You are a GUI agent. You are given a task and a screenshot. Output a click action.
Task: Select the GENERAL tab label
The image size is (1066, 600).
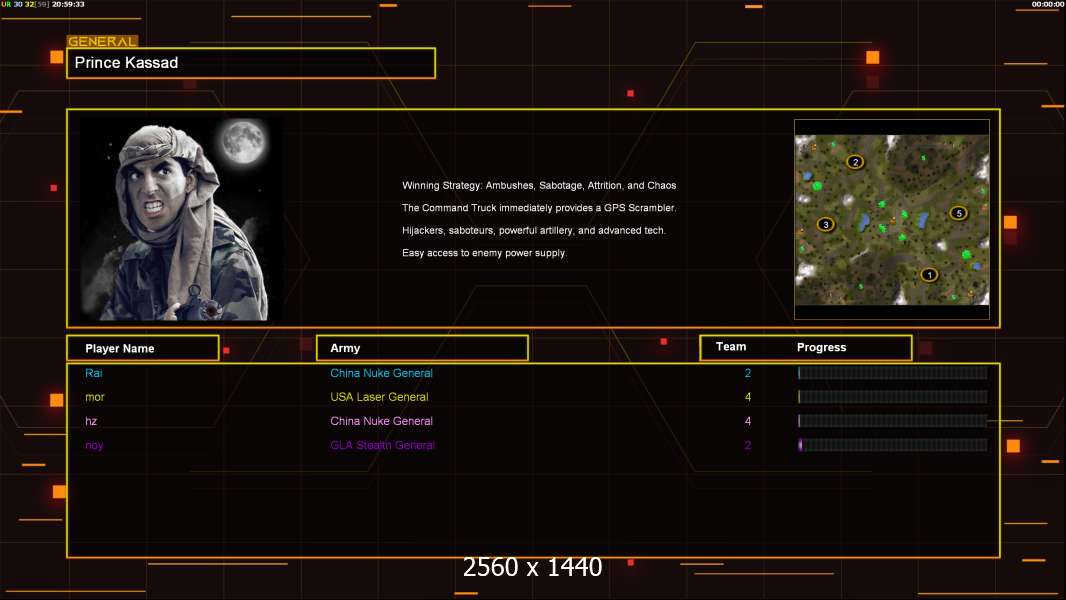click(101, 42)
